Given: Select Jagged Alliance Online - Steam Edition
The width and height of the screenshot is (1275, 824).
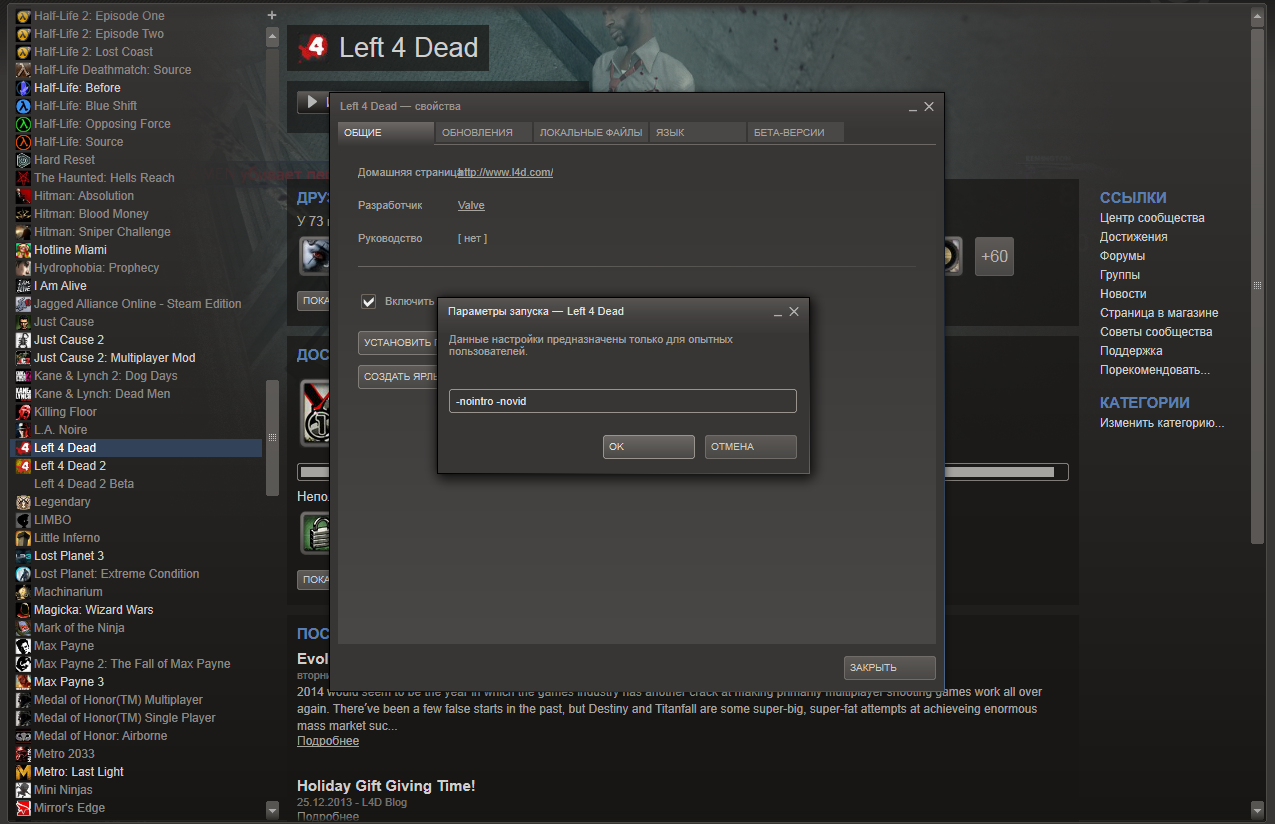Looking at the screenshot, I should pyautogui.click(x=138, y=304).
